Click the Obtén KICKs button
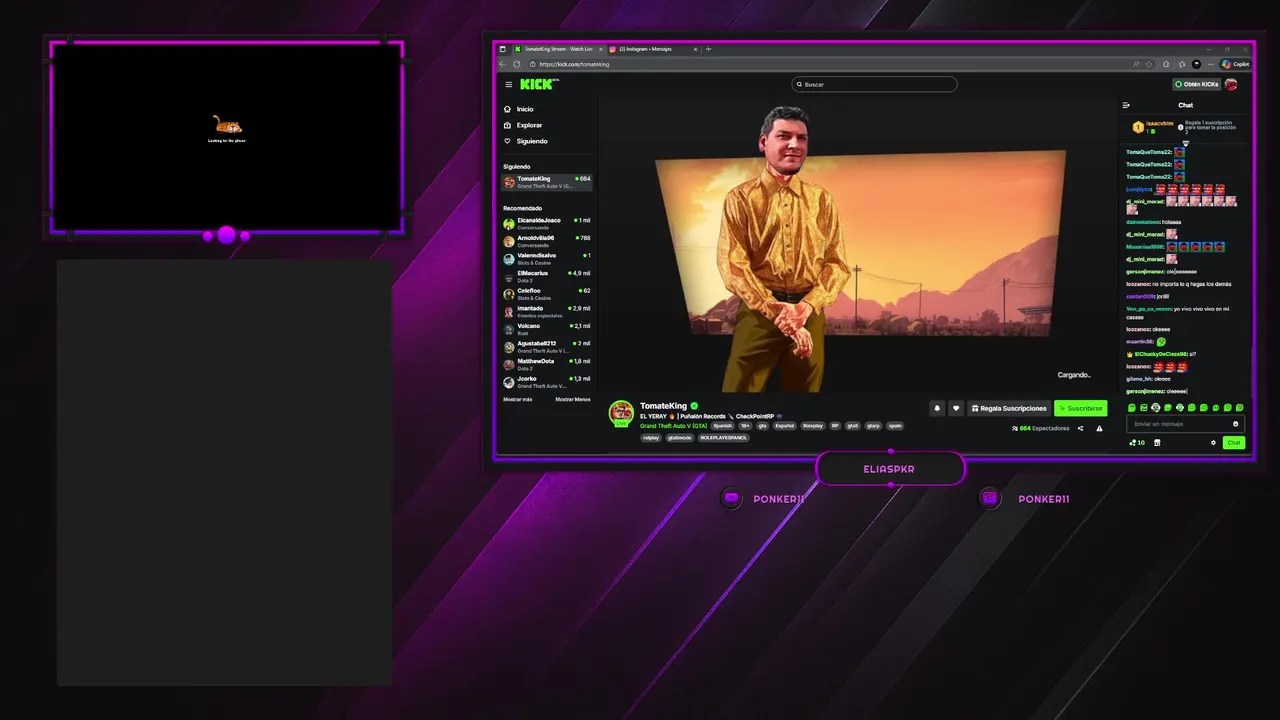1280x720 pixels. 1196,85
